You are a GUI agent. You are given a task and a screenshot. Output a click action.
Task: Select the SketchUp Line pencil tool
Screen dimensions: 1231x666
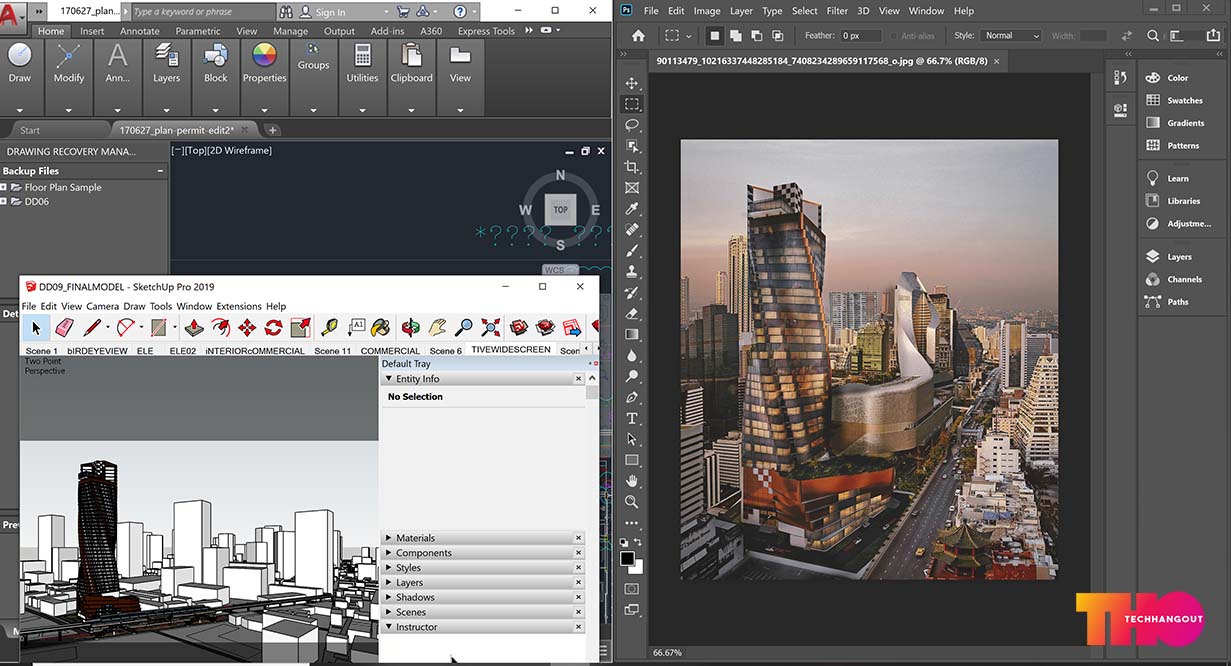(x=92, y=327)
